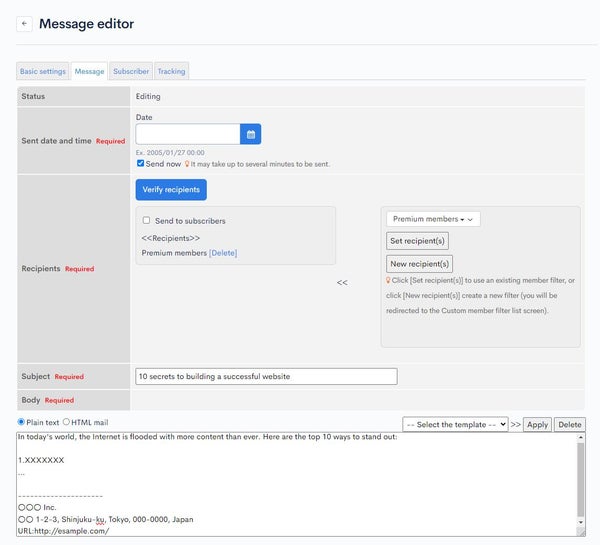Click 'It may take up to several minutes' note
600x545 pixels.
(260, 164)
